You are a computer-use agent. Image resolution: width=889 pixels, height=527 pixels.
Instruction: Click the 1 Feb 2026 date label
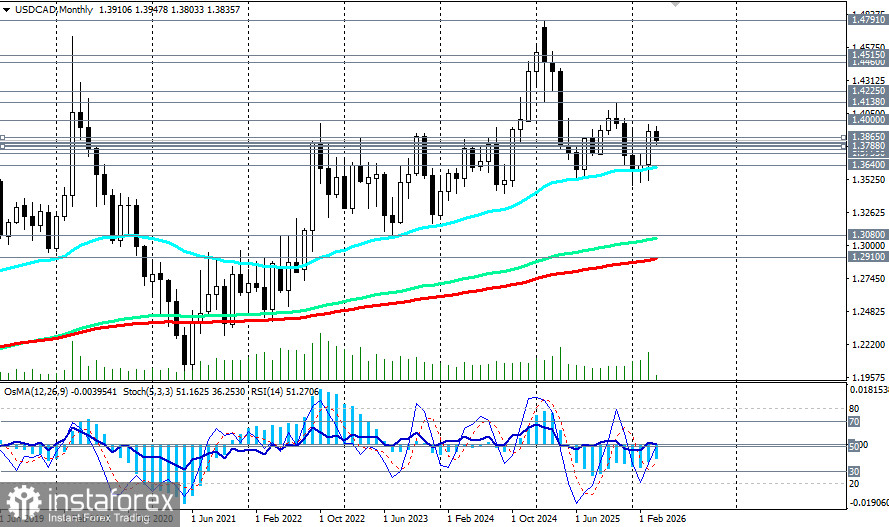[x=661, y=519]
